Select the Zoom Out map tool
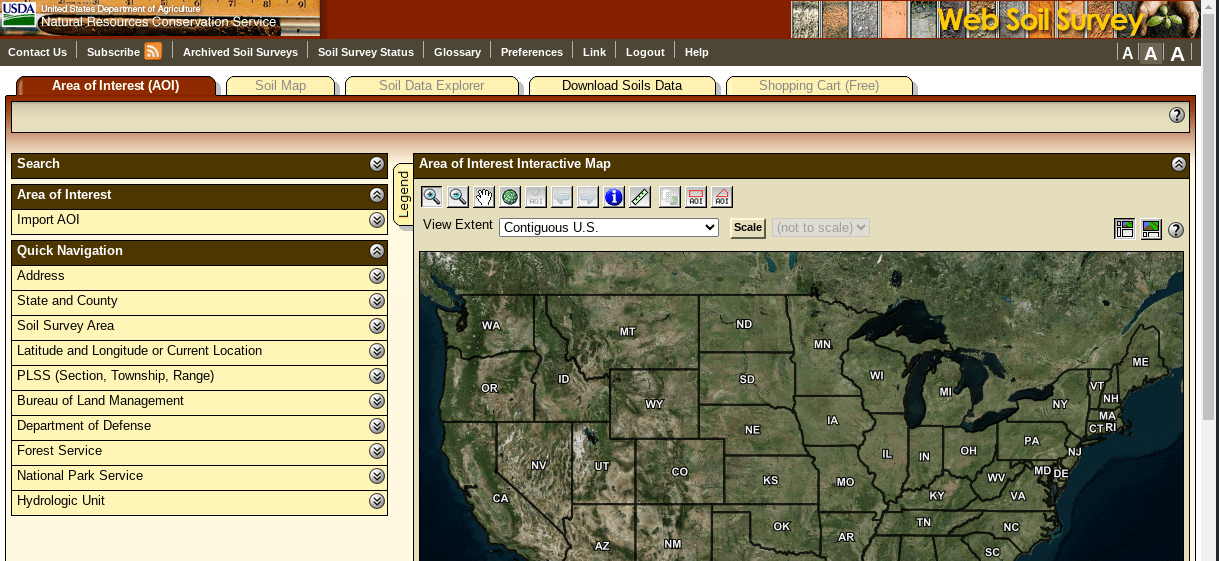1219x561 pixels. click(458, 197)
